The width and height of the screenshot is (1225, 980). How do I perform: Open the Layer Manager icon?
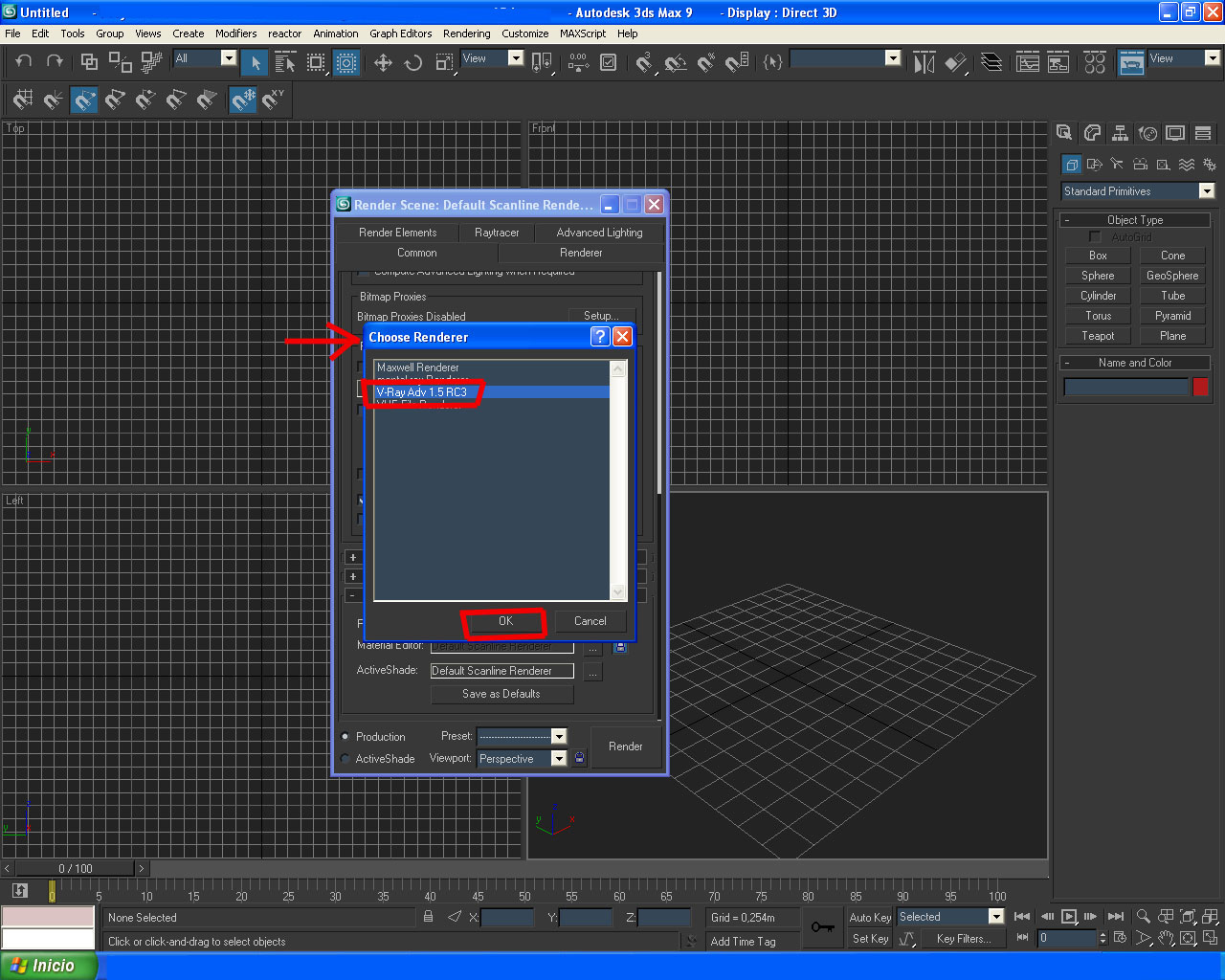992,63
